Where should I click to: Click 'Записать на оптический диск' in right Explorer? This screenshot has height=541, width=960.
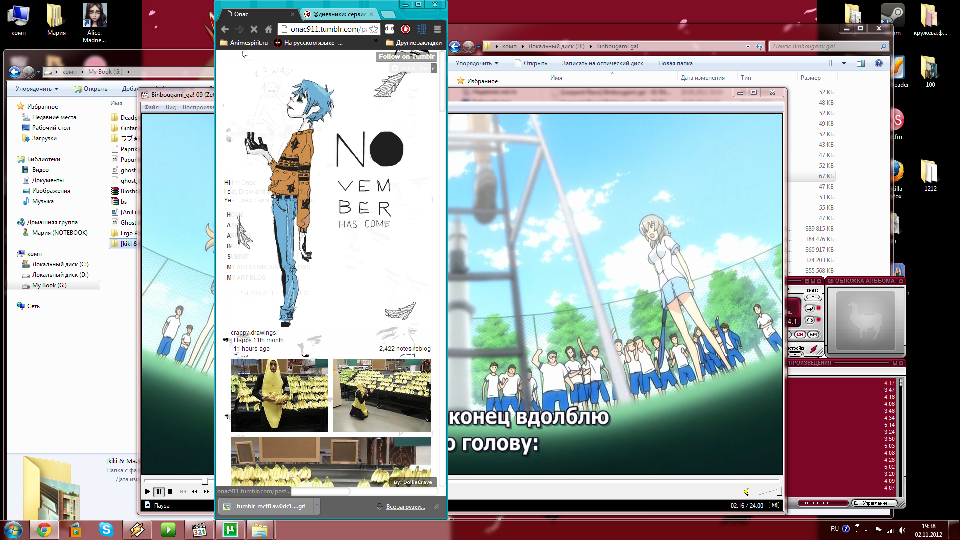tap(602, 63)
